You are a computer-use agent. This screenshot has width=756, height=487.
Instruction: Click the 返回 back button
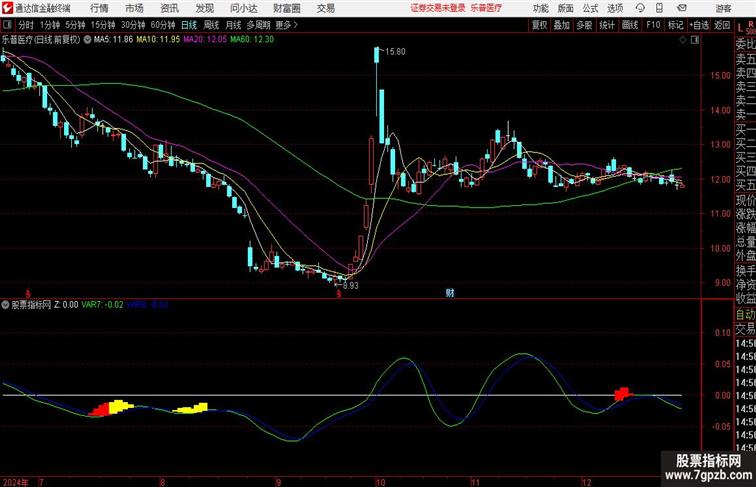click(722, 25)
